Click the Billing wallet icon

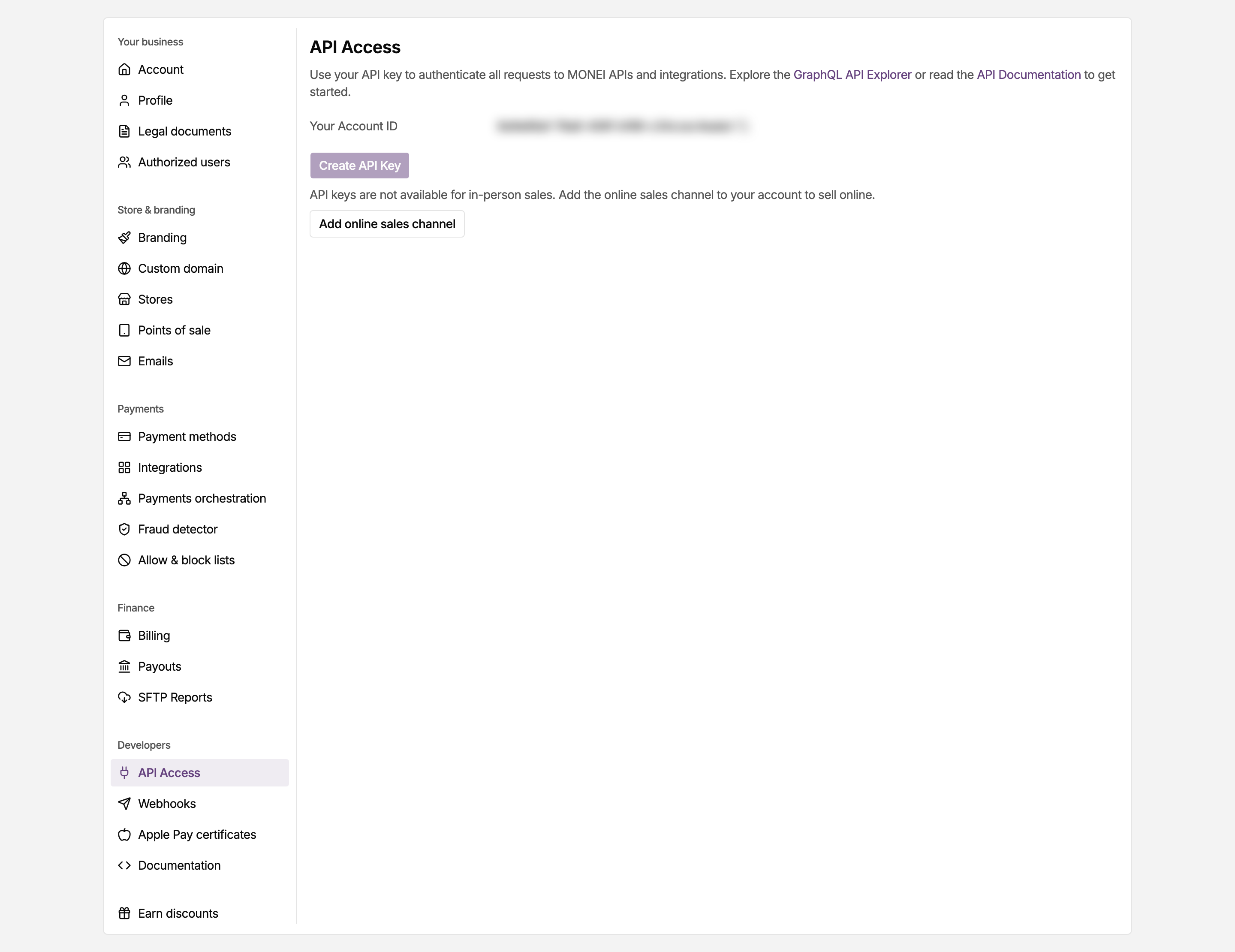[x=124, y=636]
